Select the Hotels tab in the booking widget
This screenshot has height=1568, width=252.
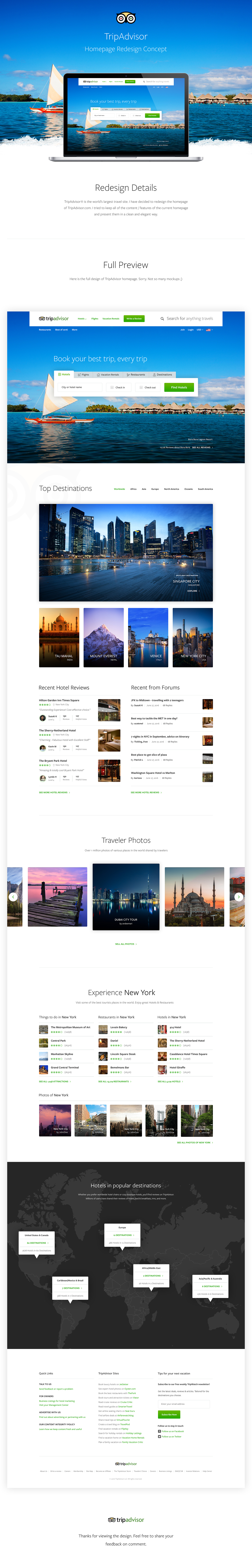(x=64, y=374)
